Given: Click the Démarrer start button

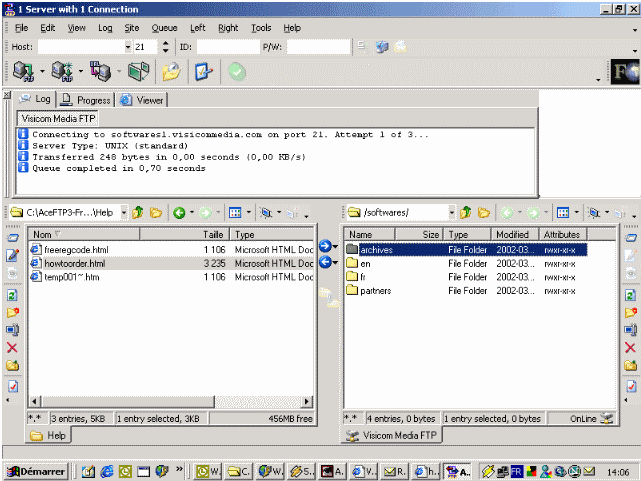Looking at the screenshot, I should 36,471.
